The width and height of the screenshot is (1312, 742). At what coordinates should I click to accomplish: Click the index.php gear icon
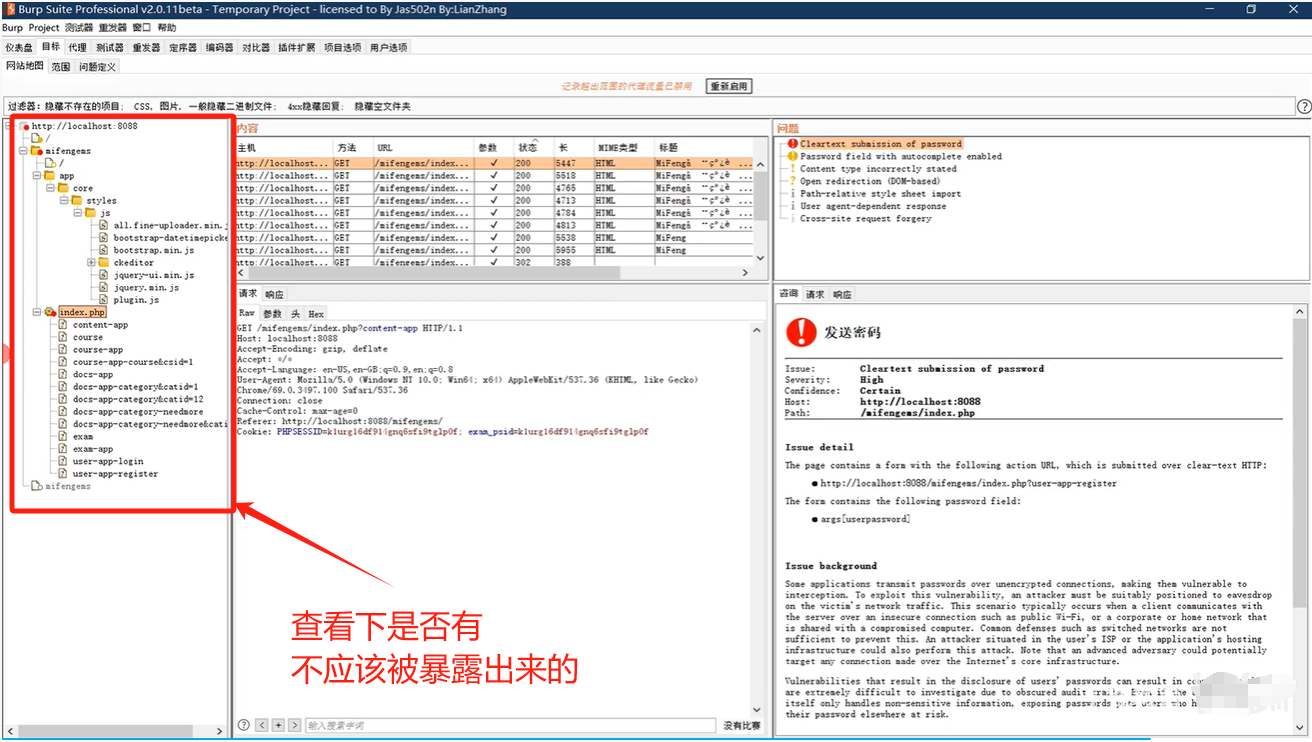[50, 312]
